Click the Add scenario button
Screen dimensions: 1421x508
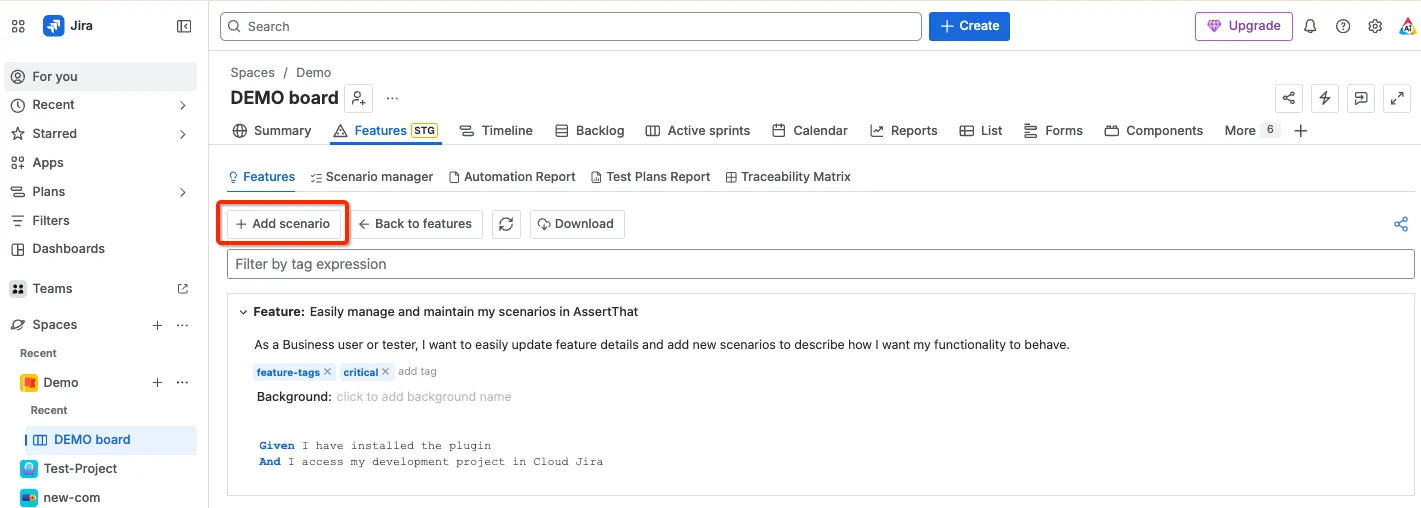[x=282, y=224]
